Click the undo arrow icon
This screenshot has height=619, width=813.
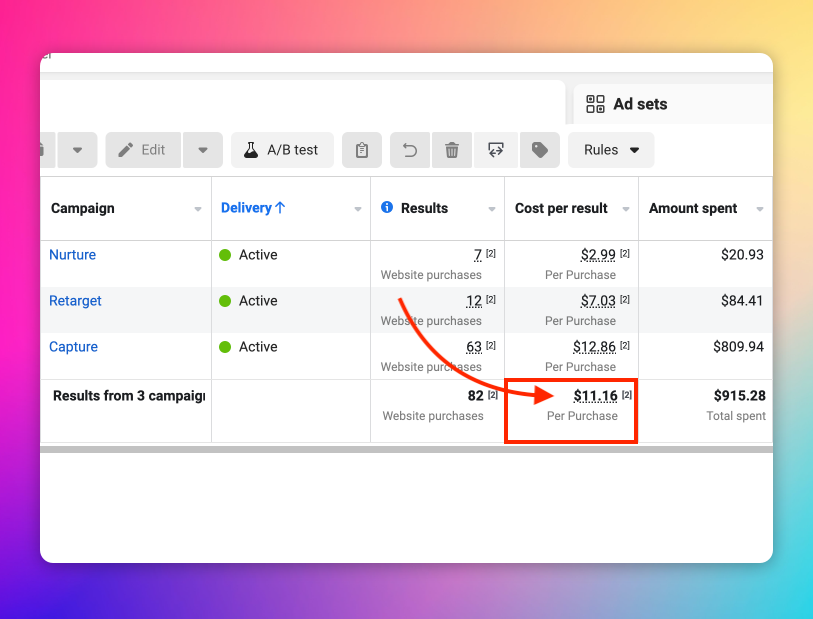tap(410, 150)
